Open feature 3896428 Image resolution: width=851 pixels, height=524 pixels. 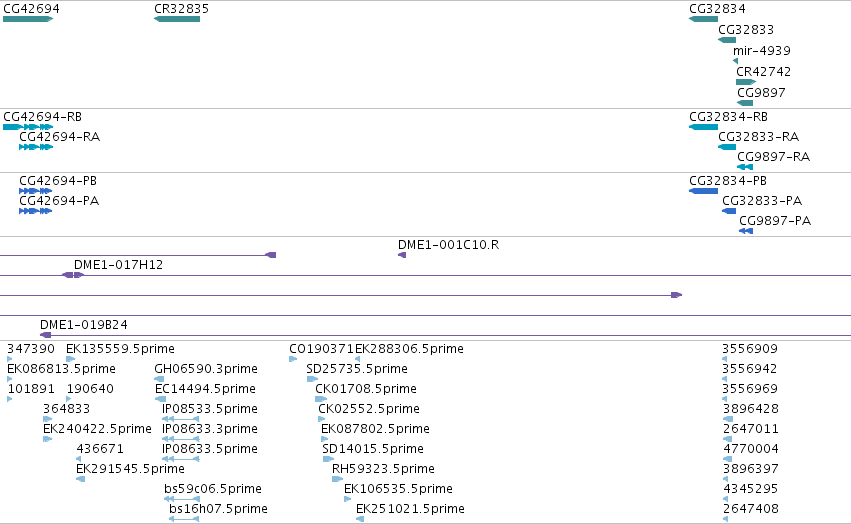[728, 419]
